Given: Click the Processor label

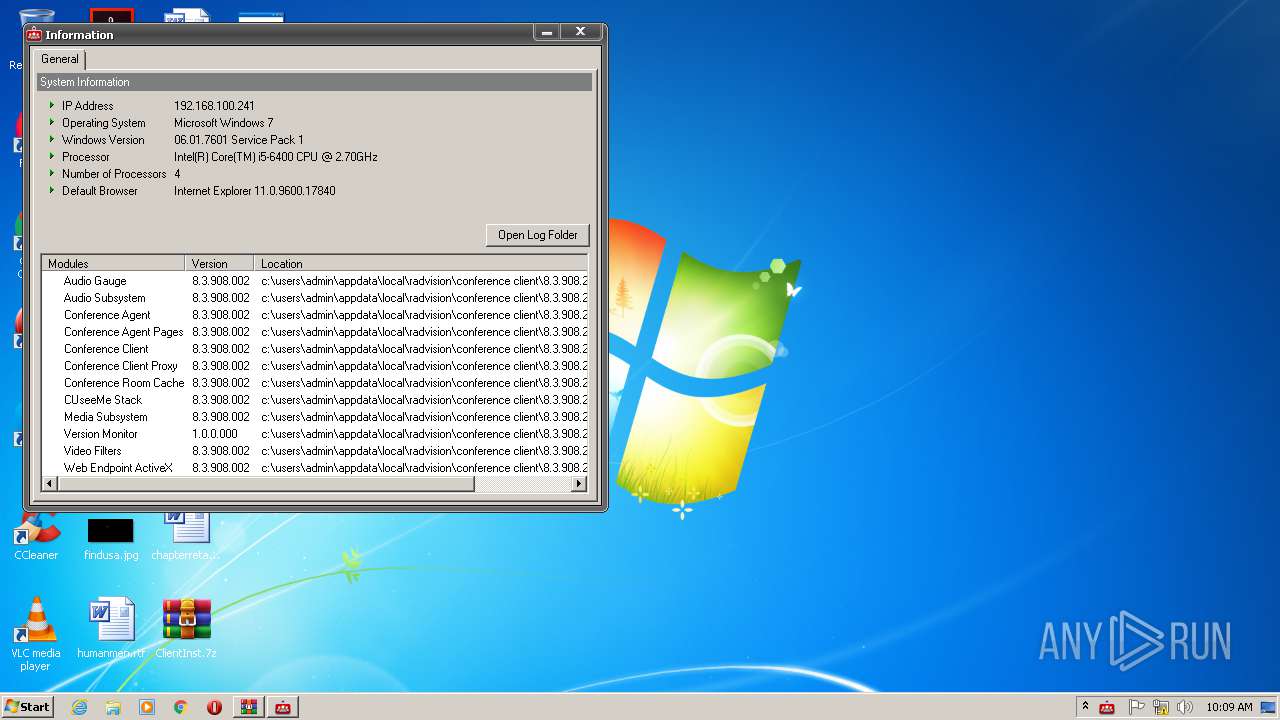Looking at the screenshot, I should pos(86,157).
